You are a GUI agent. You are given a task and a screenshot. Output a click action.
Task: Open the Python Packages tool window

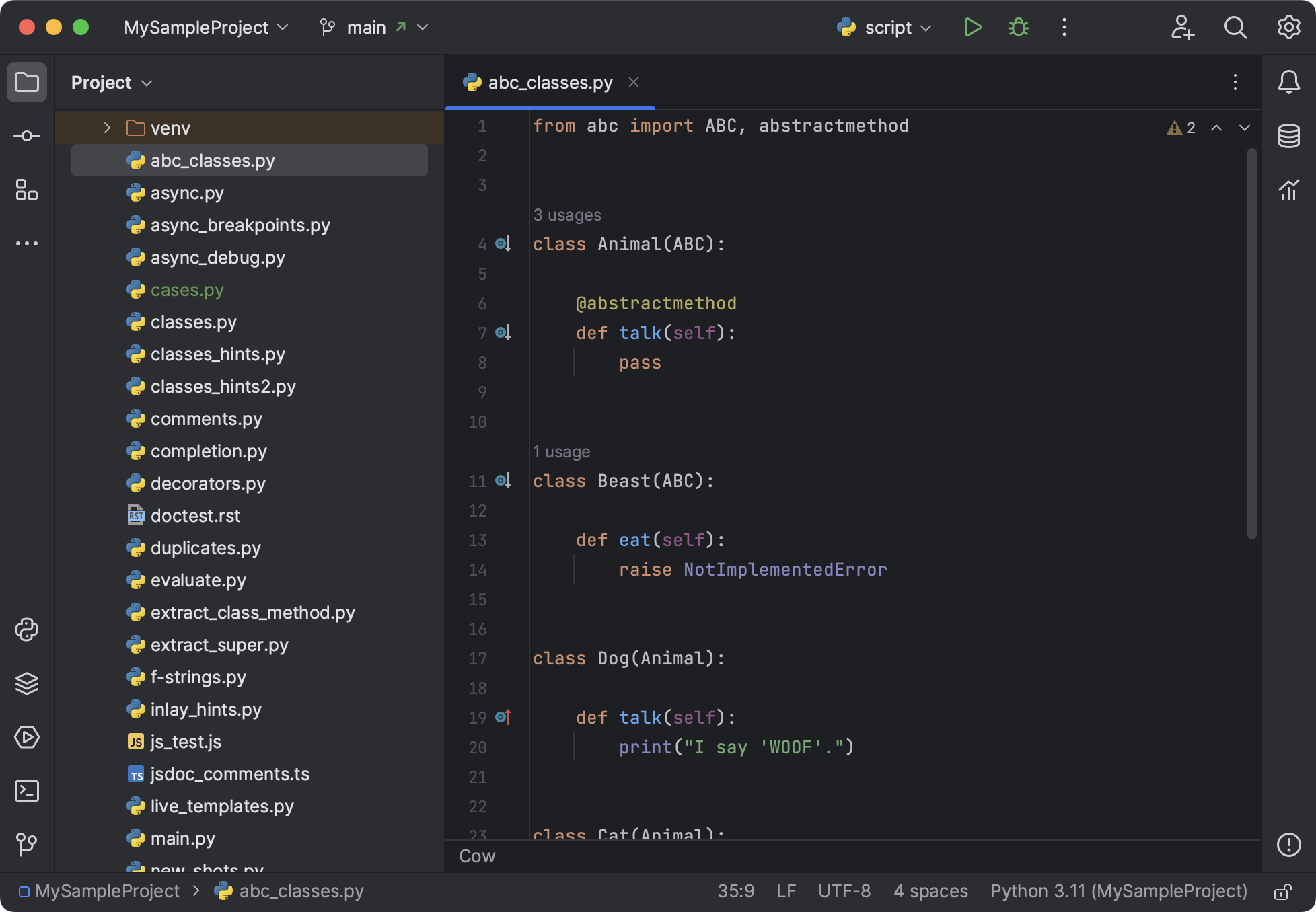tap(27, 630)
